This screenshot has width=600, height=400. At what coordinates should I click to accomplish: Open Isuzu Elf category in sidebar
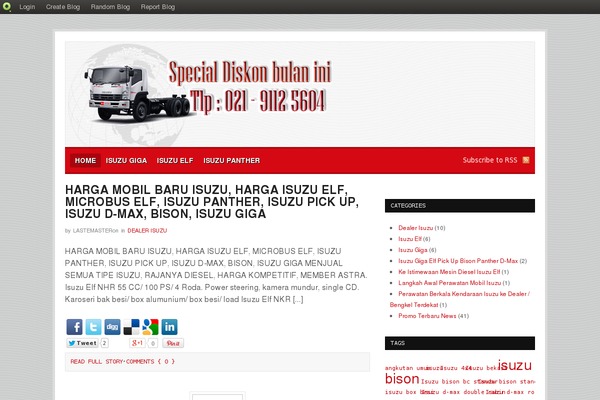tap(410, 239)
